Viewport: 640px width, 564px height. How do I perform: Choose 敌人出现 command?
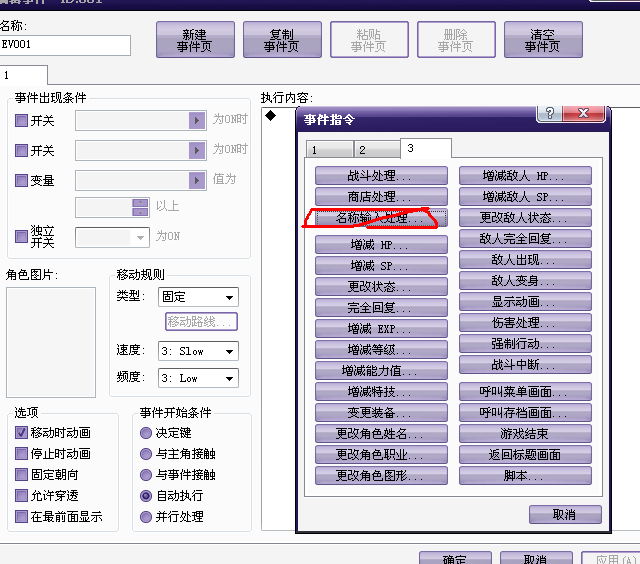click(525, 260)
